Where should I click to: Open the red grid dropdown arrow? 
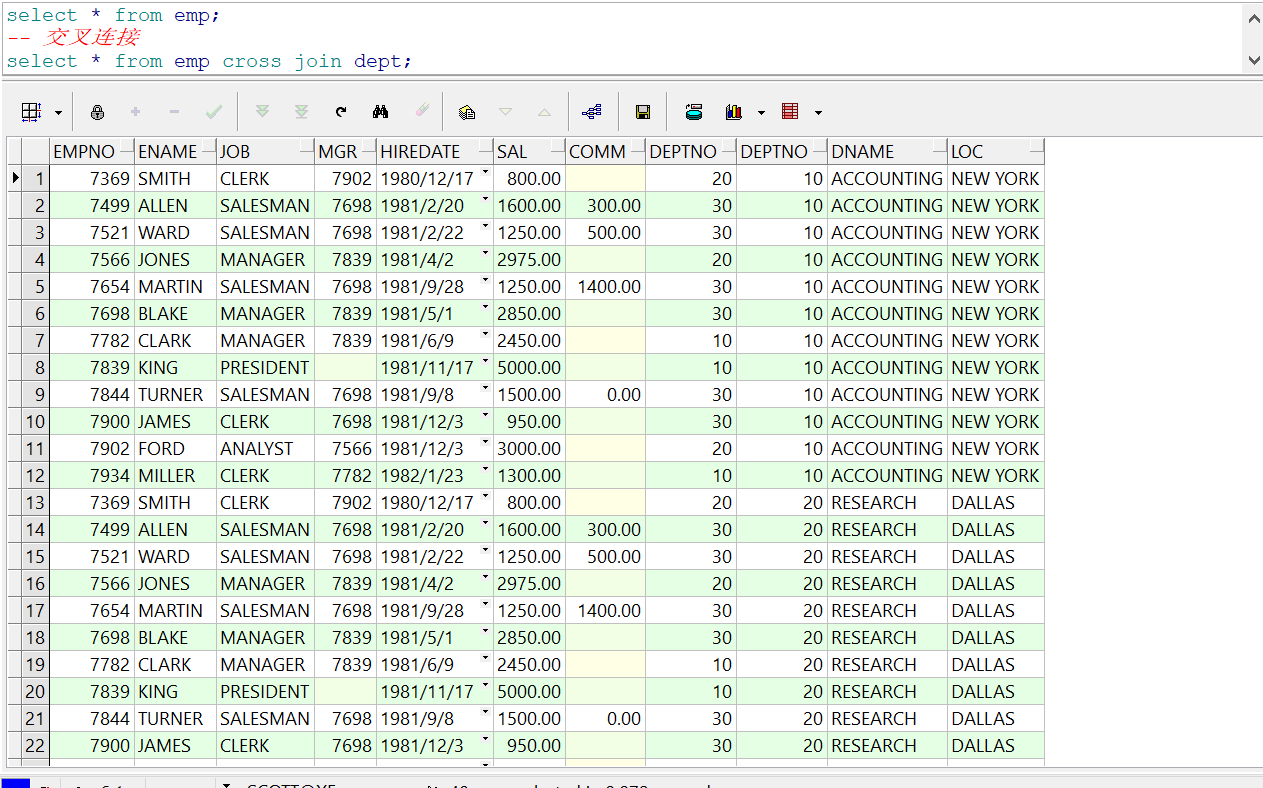click(x=818, y=113)
